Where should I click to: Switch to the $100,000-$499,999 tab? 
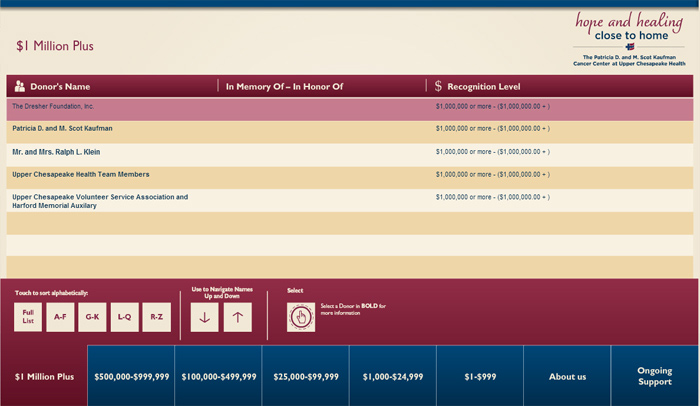(218, 376)
